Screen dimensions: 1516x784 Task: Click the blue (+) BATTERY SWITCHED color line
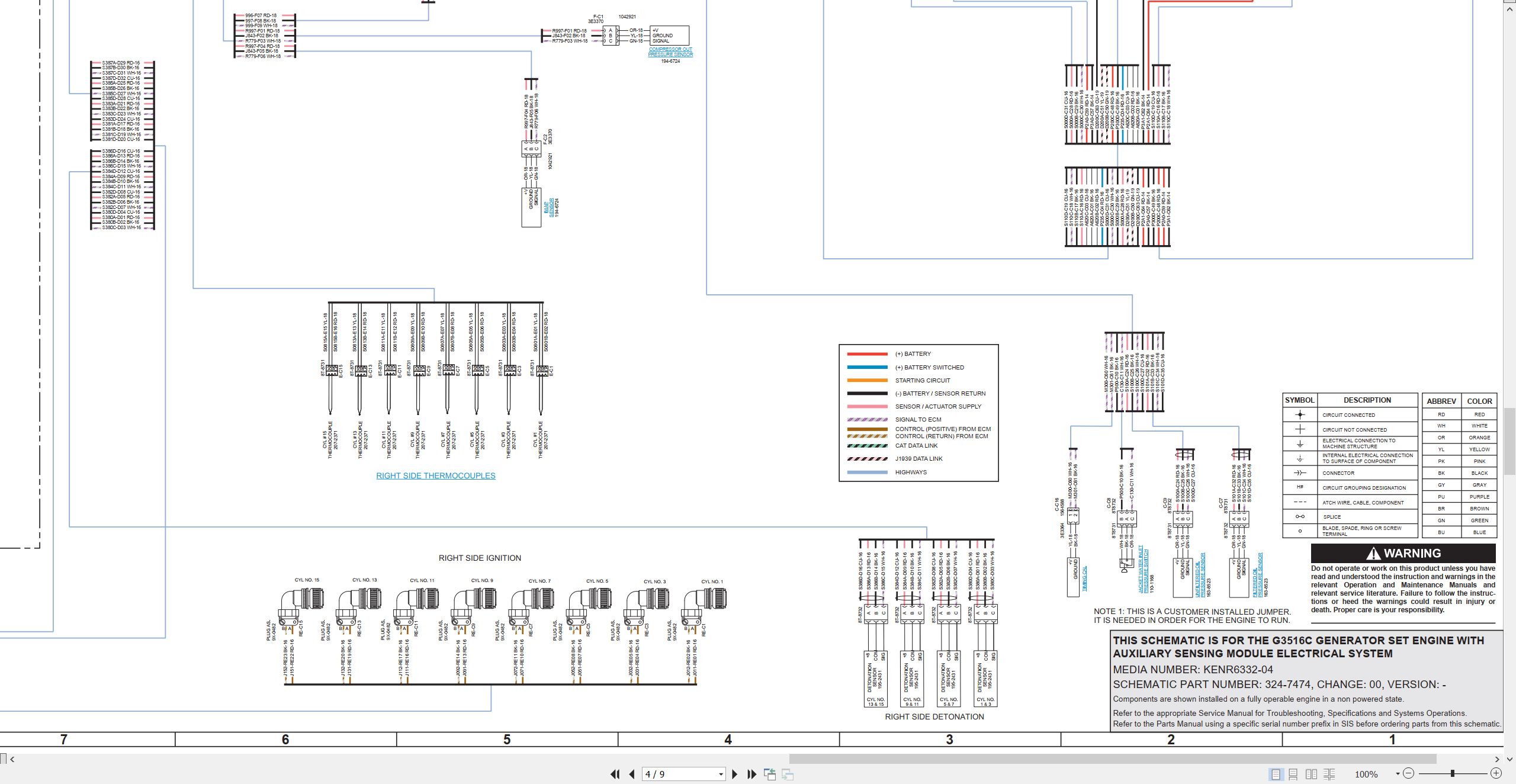point(867,367)
